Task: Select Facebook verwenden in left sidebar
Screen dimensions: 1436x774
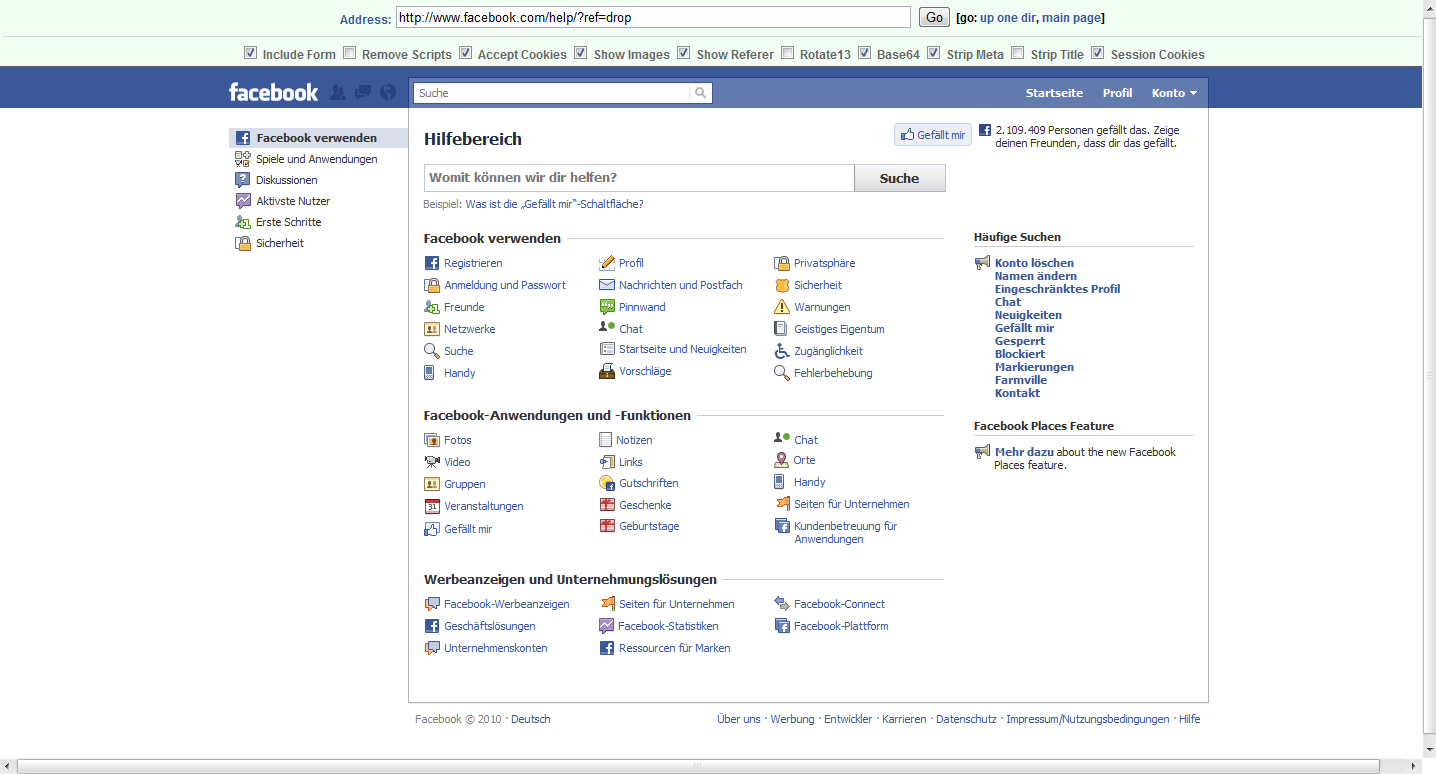Action: (318, 138)
